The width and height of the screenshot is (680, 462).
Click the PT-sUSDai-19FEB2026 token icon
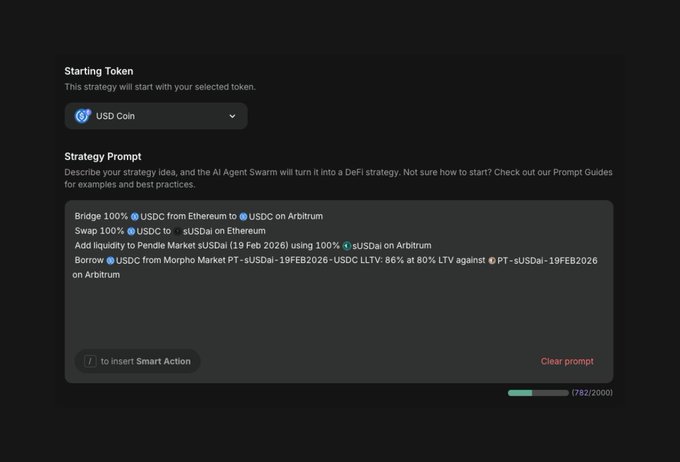[492, 261]
